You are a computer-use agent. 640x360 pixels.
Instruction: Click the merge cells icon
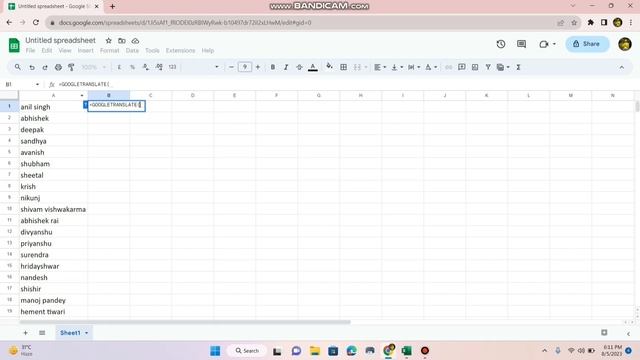357,67
